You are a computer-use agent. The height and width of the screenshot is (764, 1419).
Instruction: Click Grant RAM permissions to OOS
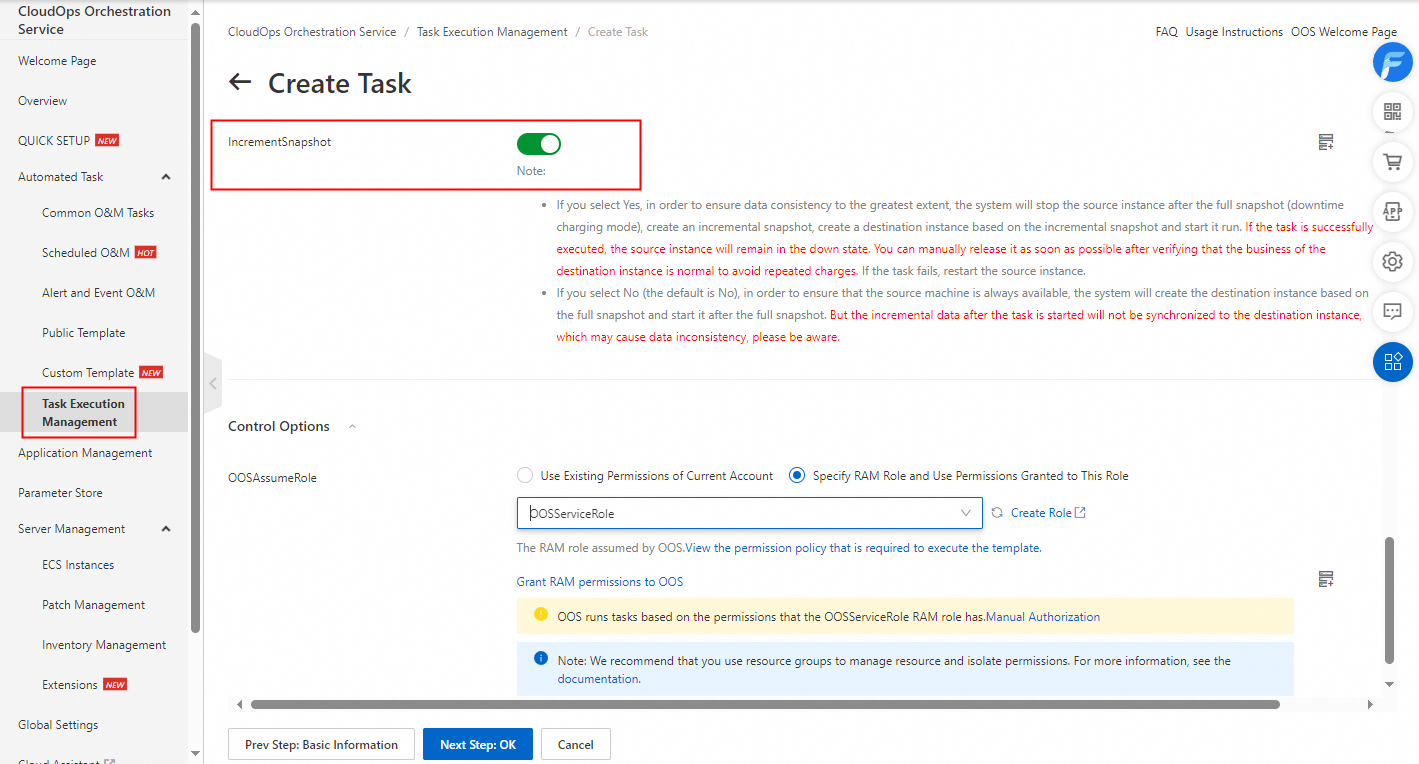pyautogui.click(x=600, y=582)
